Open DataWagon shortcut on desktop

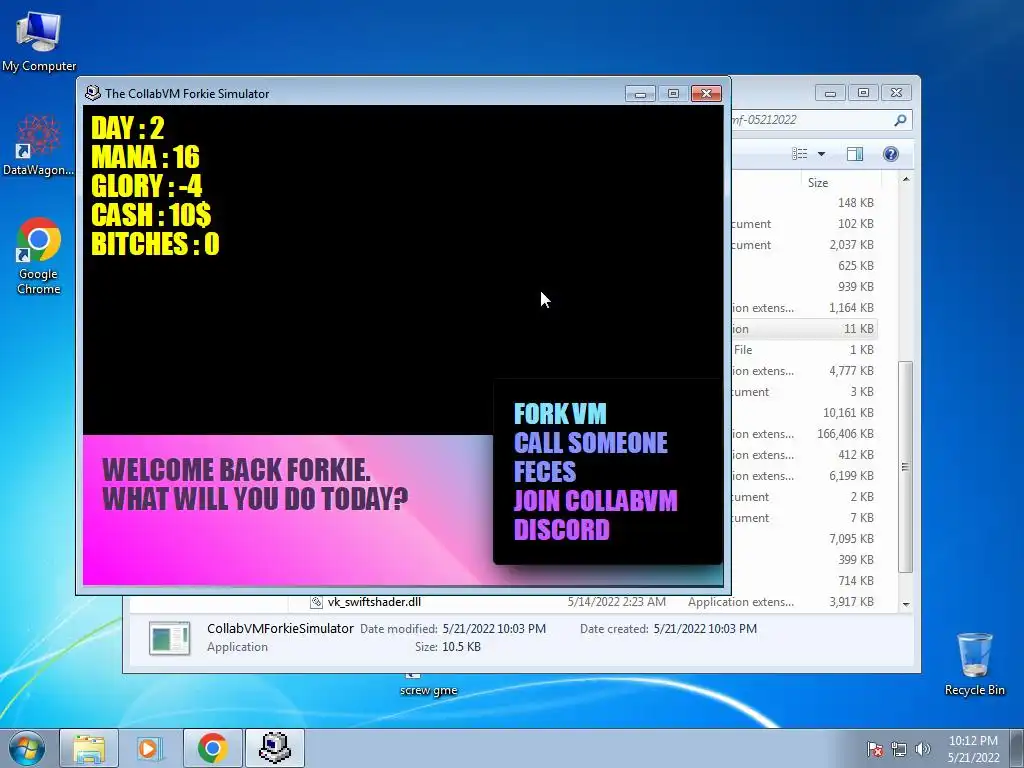[x=39, y=146]
